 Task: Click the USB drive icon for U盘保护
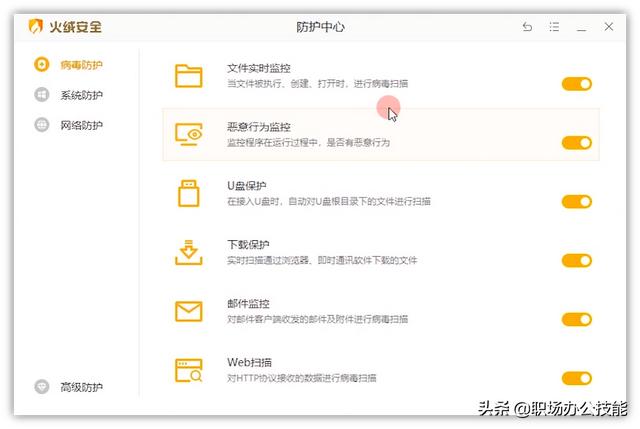[189, 193]
